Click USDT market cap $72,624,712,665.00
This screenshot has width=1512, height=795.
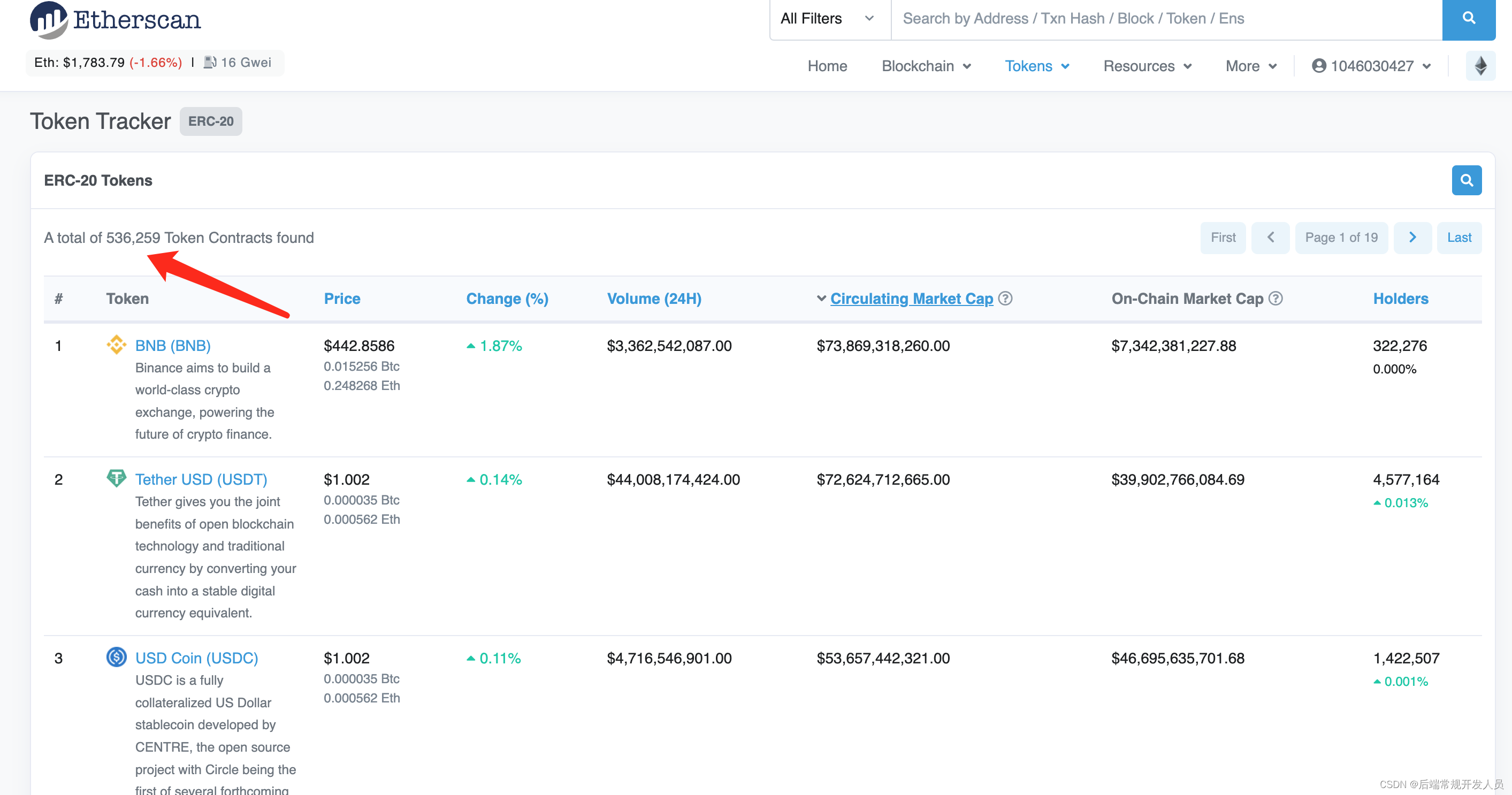[883, 479]
